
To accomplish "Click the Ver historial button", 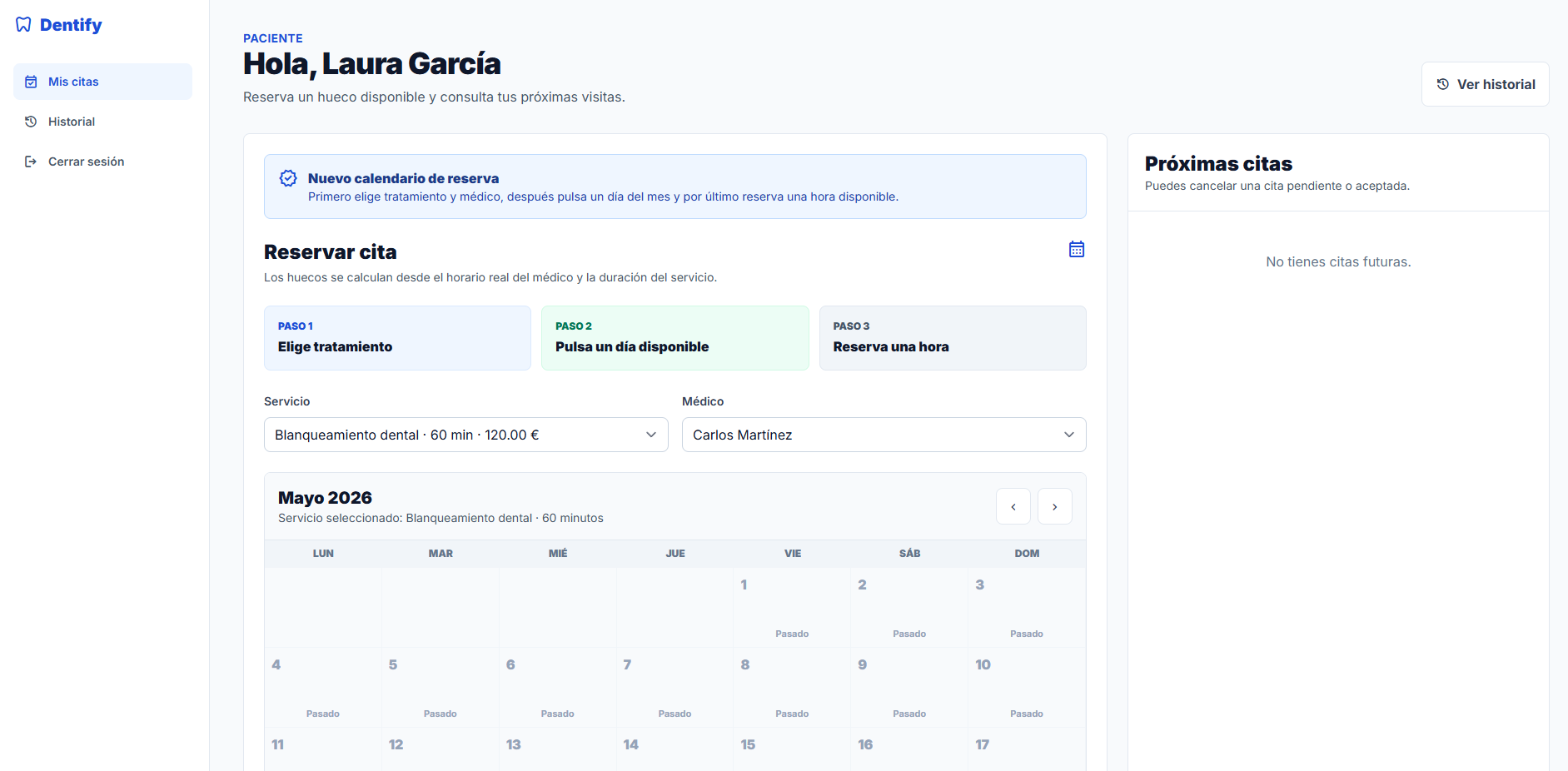I will (x=1485, y=84).
